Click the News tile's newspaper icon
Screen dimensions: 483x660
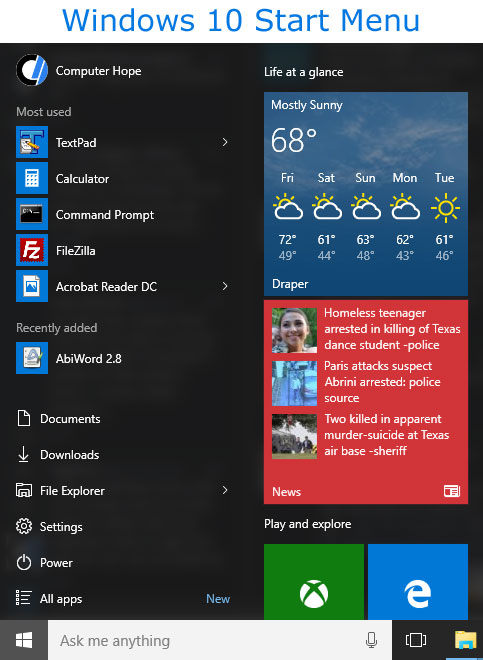(452, 491)
